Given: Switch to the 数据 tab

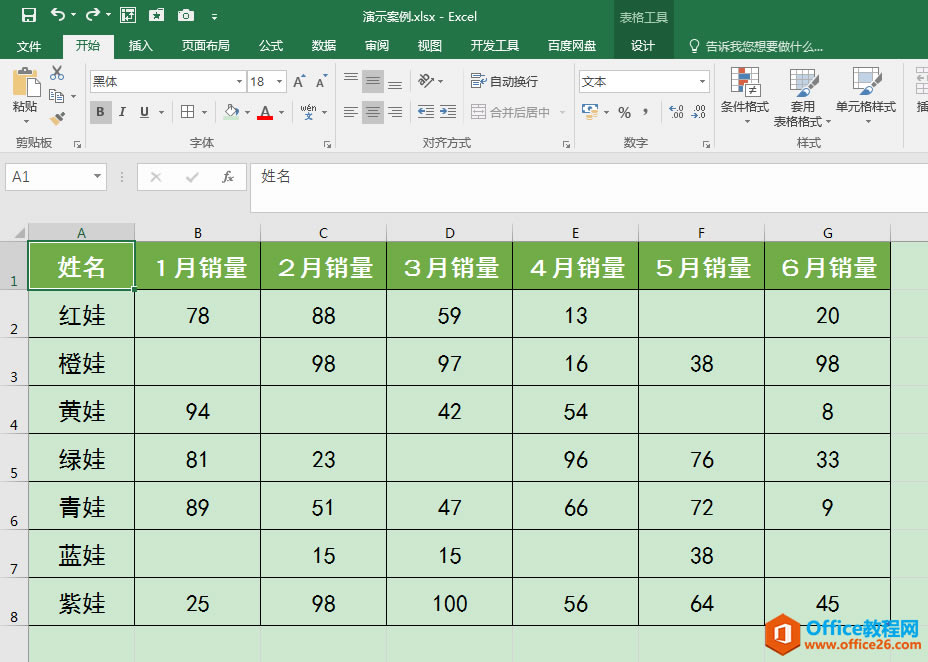Looking at the screenshot, I should 324,46.
